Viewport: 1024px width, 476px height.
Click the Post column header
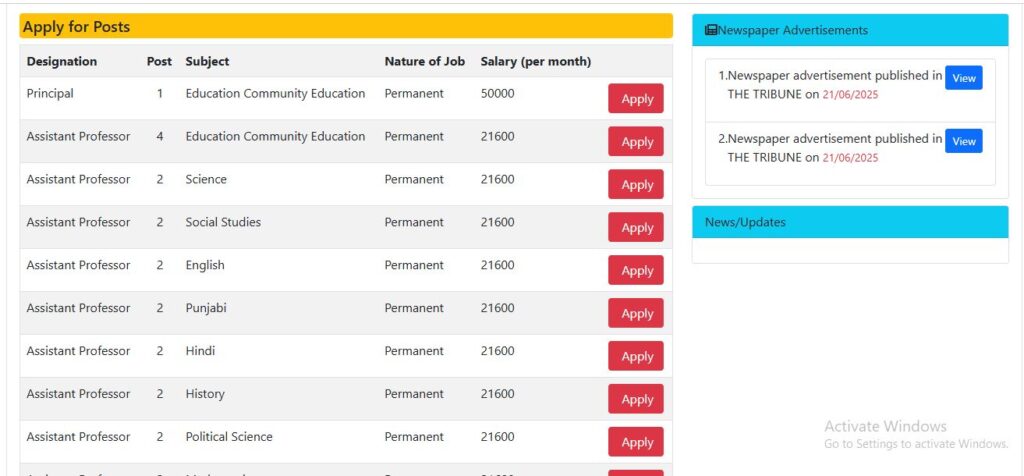[159, 61]
